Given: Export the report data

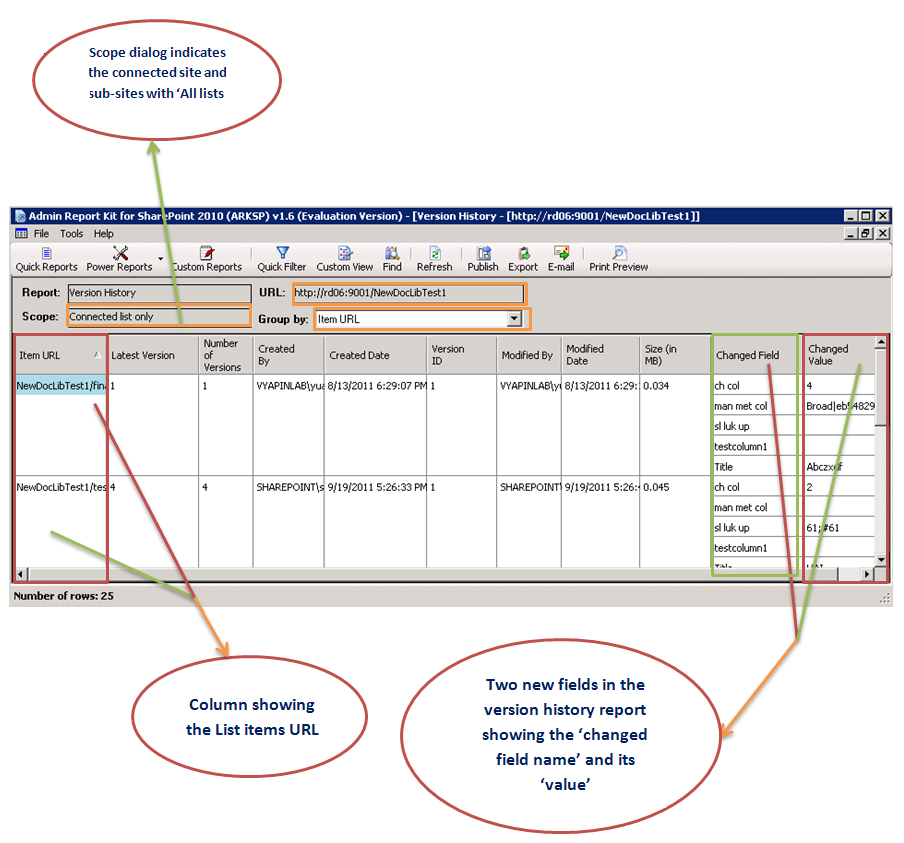Looking at the screenshot, I should tap(523, 259).
